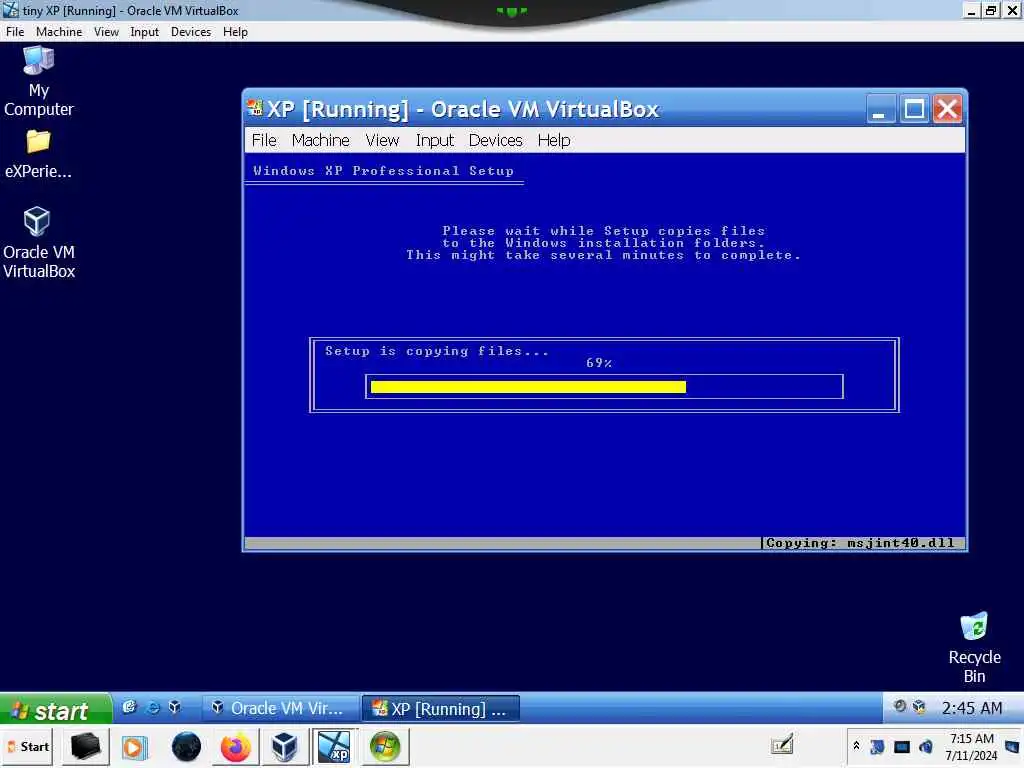Image resolution: width=1024 pixels, height=768 pixels.
Task: Switch to XP [Running] taskbar button
Action: point(441,709)
